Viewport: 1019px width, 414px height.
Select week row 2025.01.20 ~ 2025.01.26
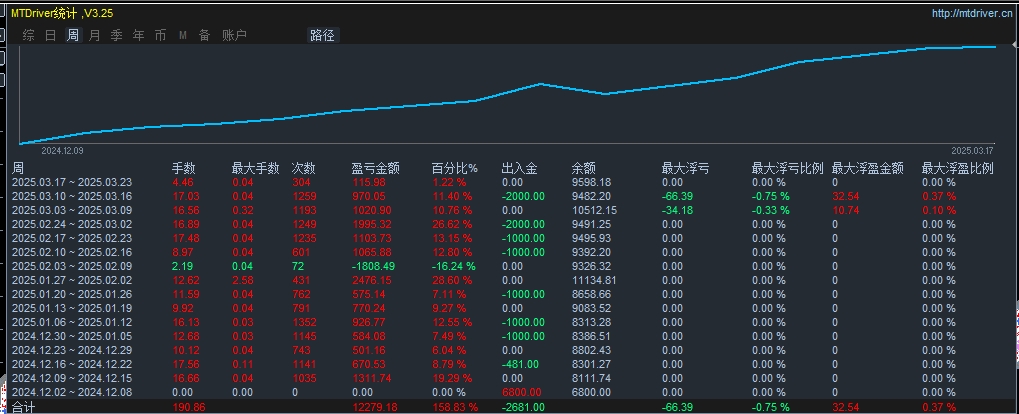[510, 294]
